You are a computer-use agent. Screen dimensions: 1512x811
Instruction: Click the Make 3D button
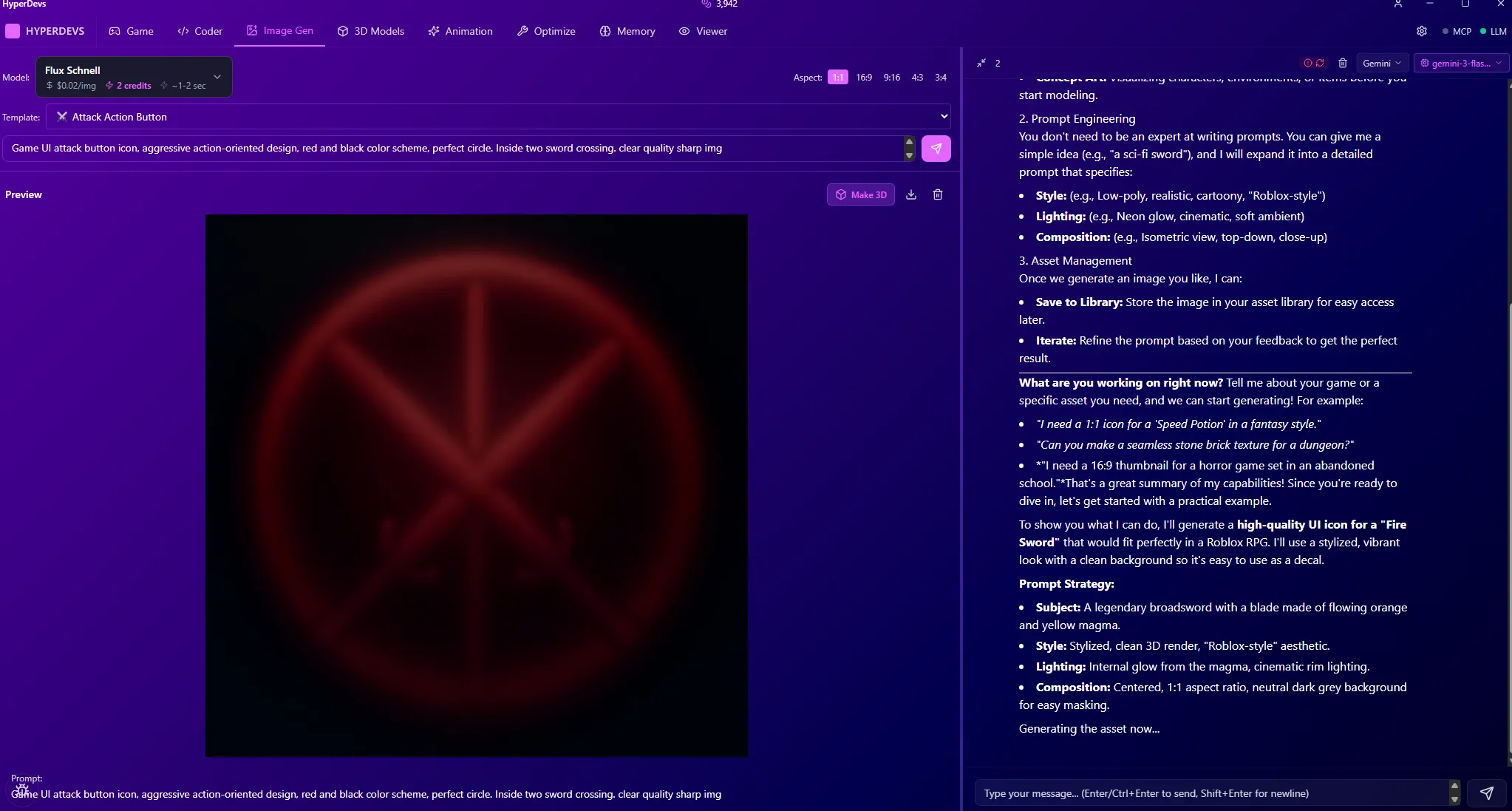tap(860, 194)
